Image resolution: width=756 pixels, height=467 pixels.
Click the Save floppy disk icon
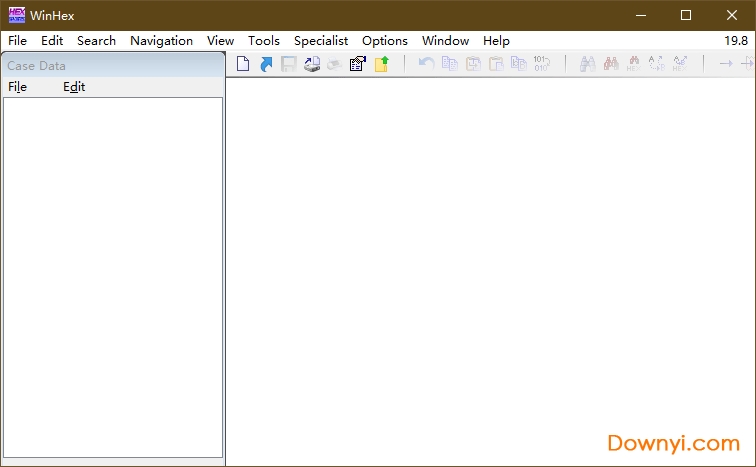point(289,64)
